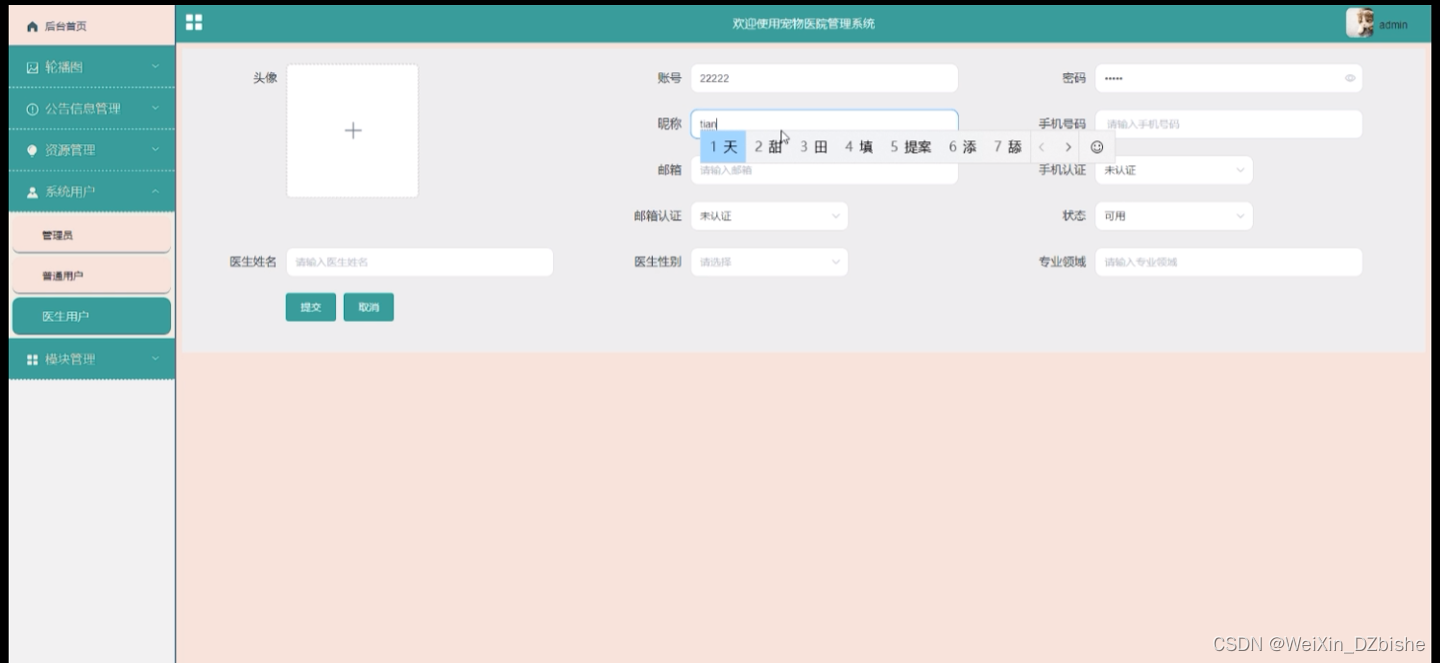Choose IME candidate 4 填
The width and height of the screenshot is (1440, 663).
[859, 147]
